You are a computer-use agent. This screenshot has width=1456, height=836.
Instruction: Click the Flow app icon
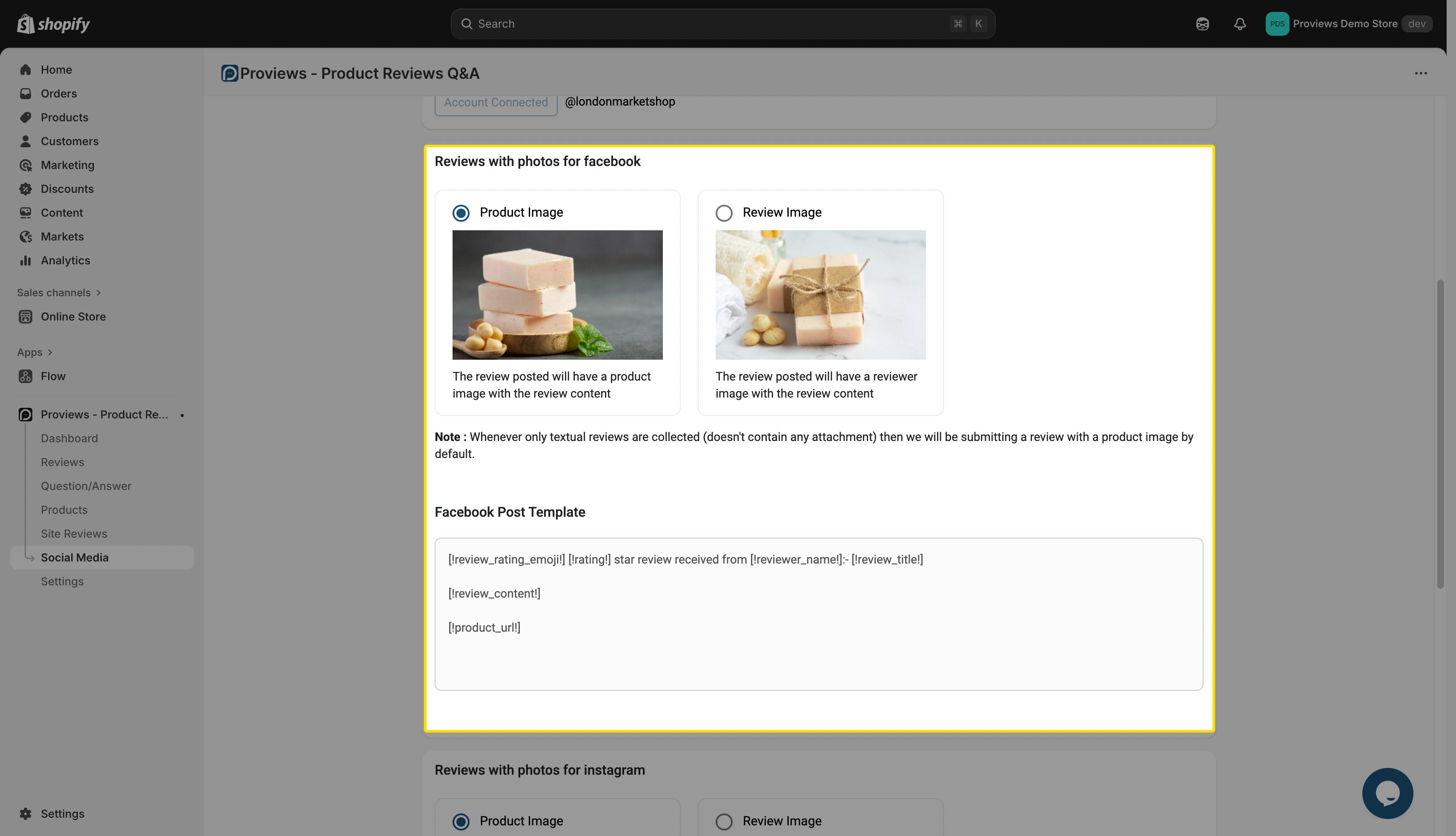(x=25, y=376)
